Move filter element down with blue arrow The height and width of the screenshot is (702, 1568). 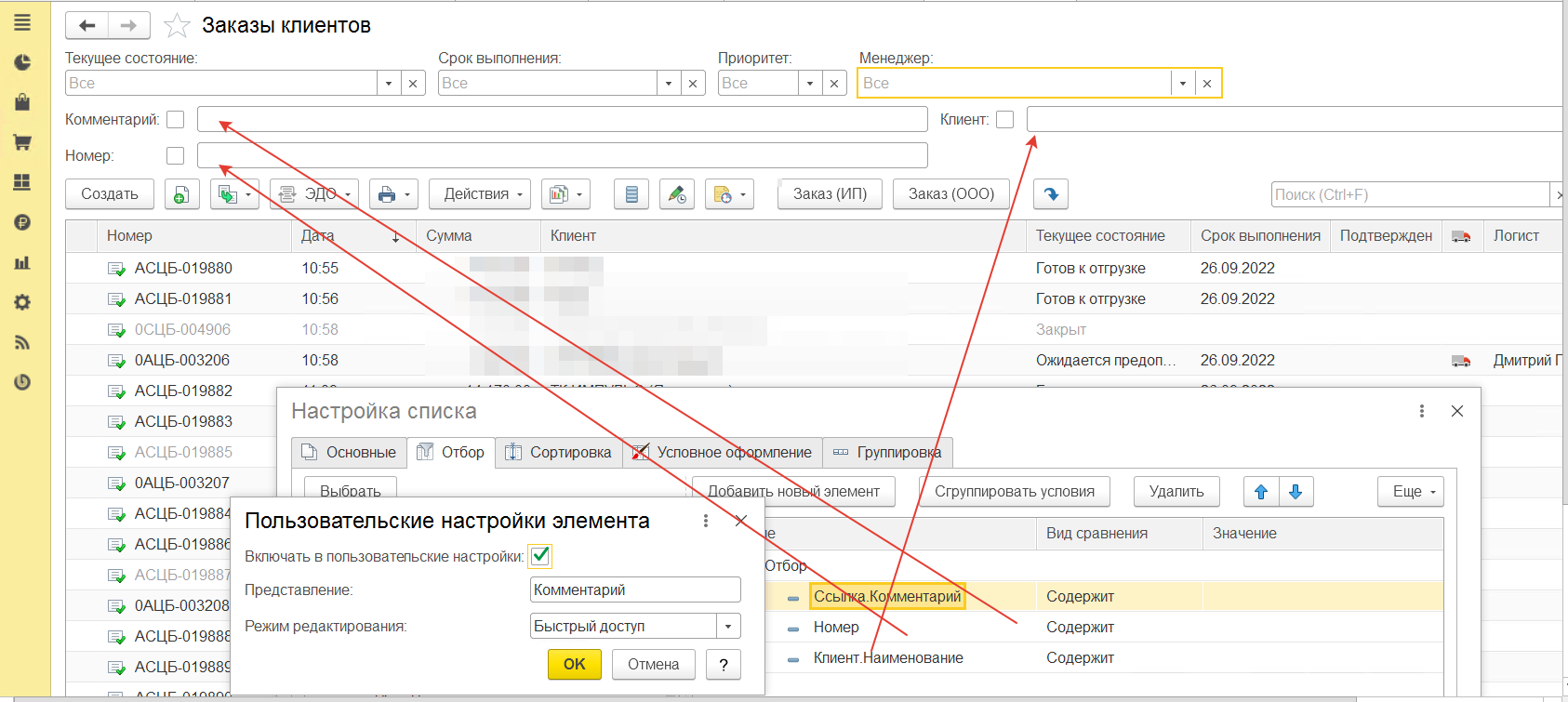[x=1296, y=492]
